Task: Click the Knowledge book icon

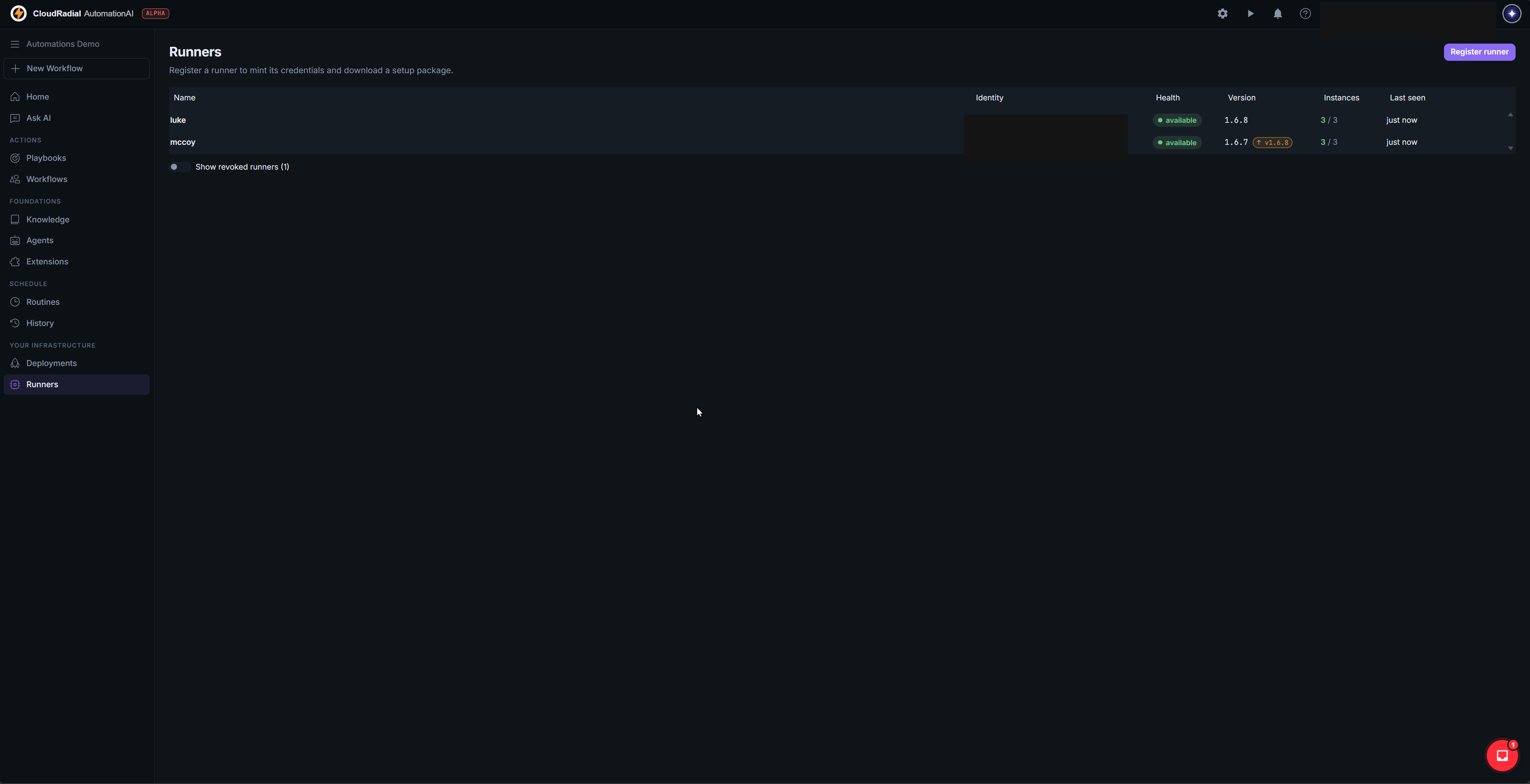Action: coord(15,220)
